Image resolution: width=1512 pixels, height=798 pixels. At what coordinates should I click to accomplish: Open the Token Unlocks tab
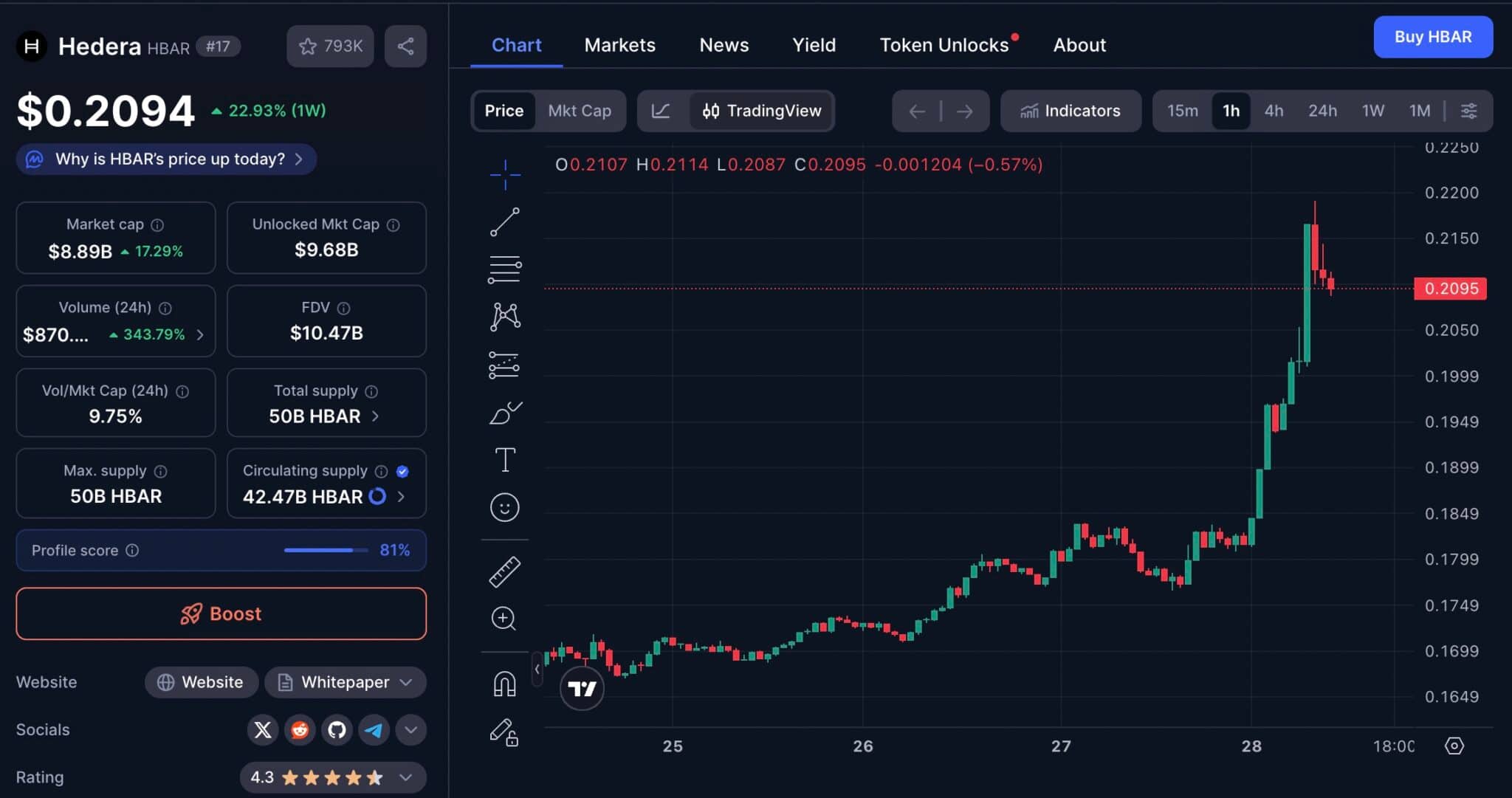coord(944,45)
